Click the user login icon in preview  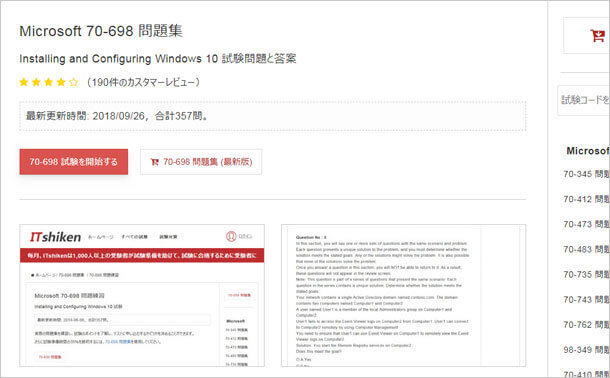click(x=231, y=236)
